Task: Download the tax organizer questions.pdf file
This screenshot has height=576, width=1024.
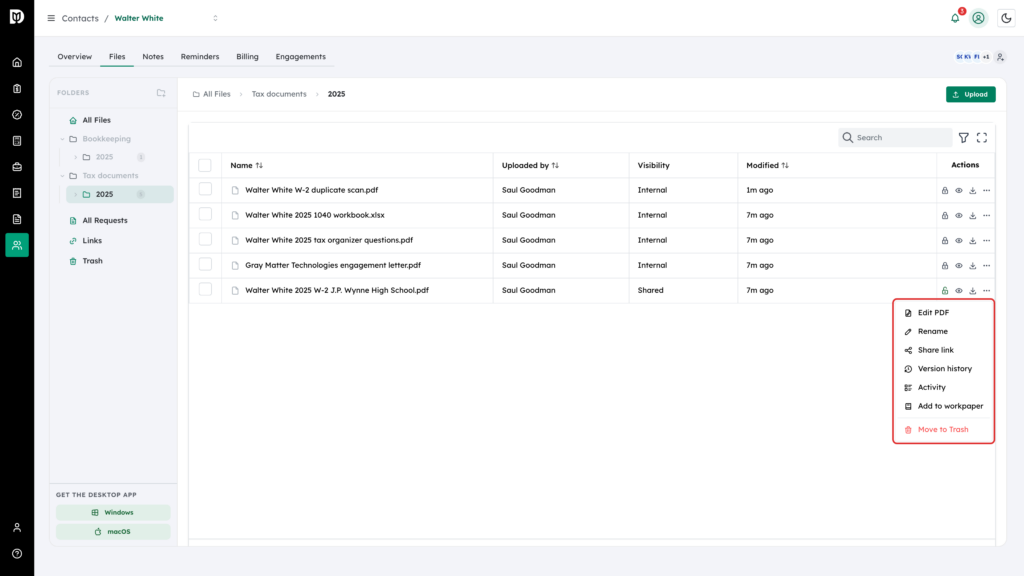Action: click(972, 240)
